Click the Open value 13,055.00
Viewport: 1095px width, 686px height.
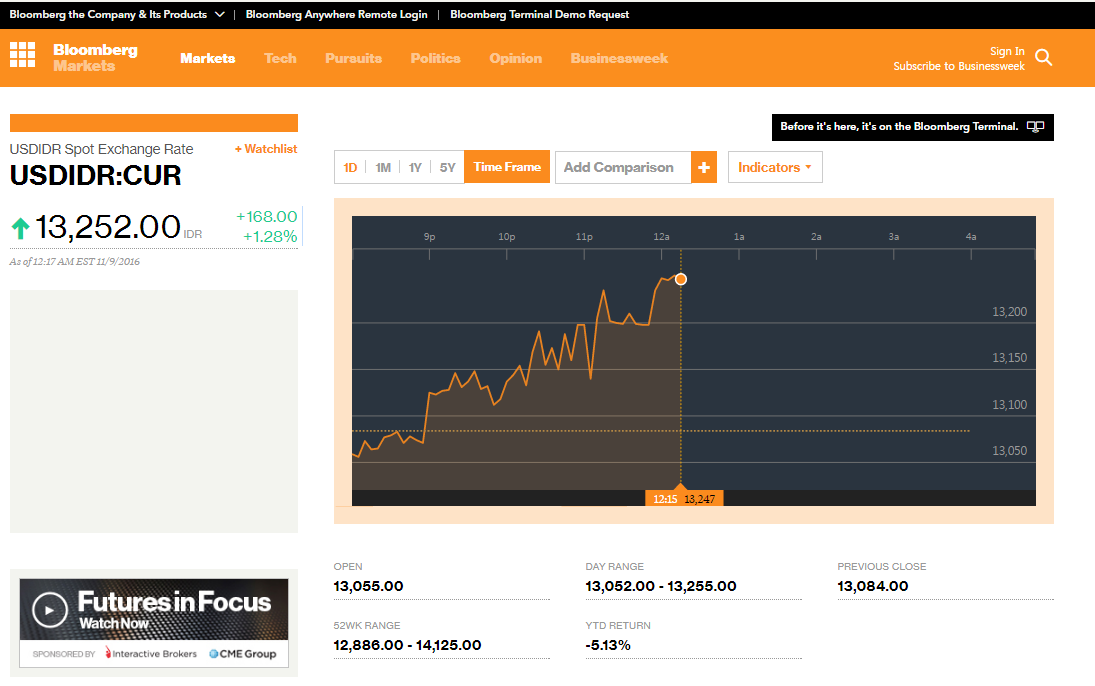(x=369, y=586)
